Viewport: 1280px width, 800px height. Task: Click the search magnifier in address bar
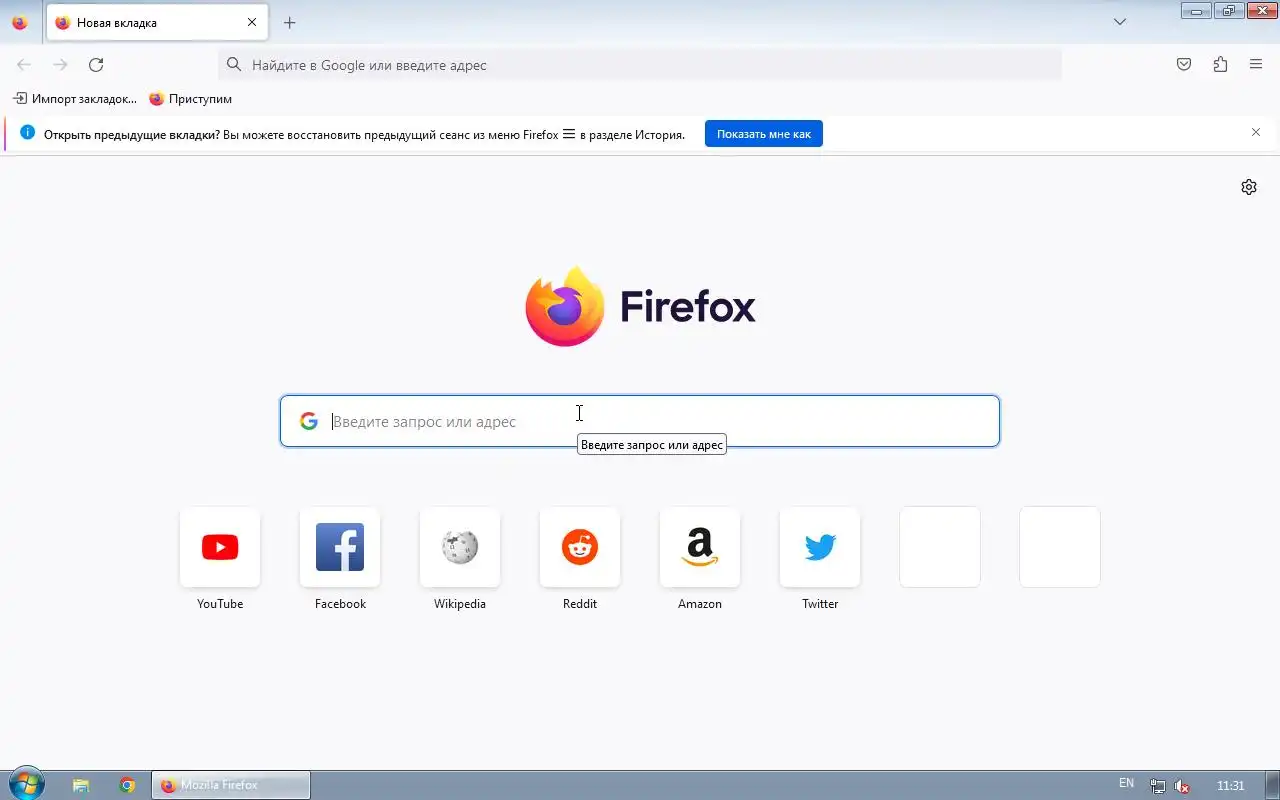point(234,65)
